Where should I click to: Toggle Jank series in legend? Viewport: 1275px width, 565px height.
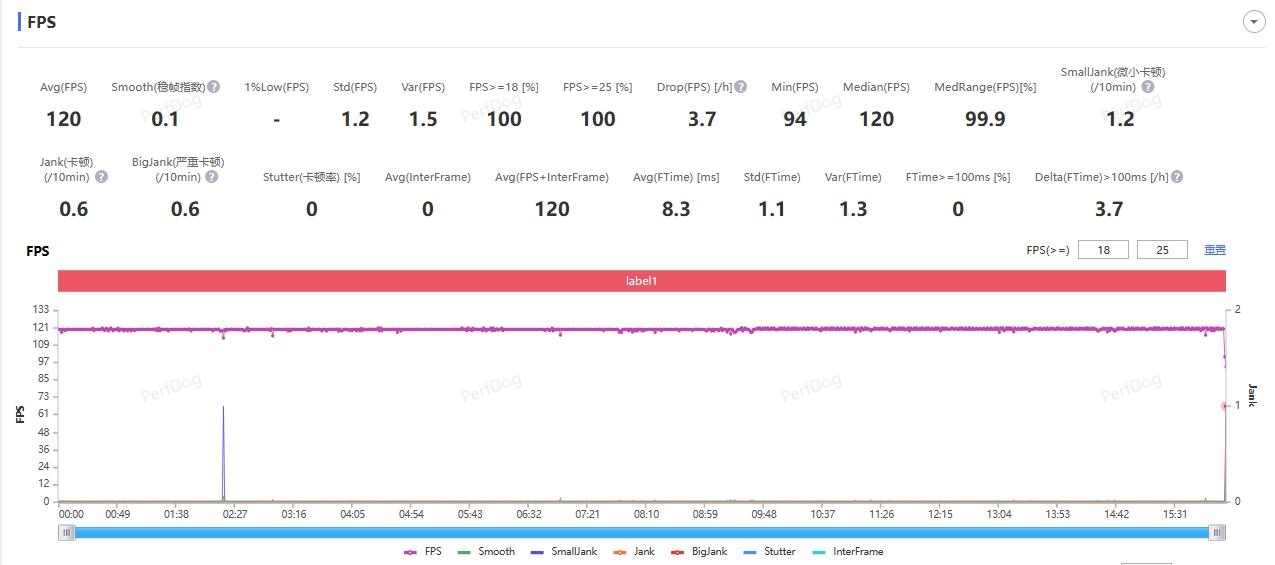[x=633, y=551]
